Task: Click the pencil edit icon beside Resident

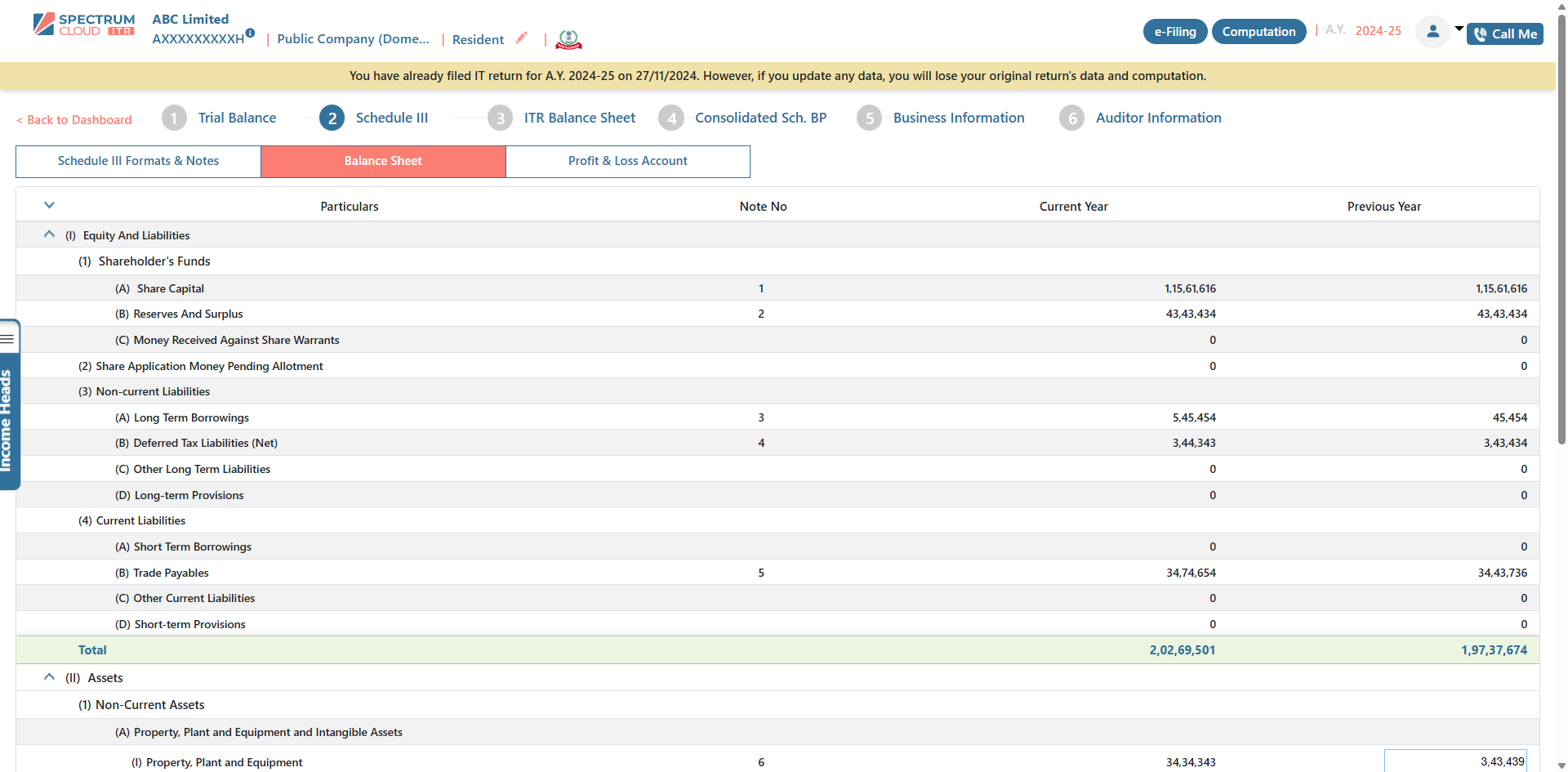Action: [x=521, y=38]
